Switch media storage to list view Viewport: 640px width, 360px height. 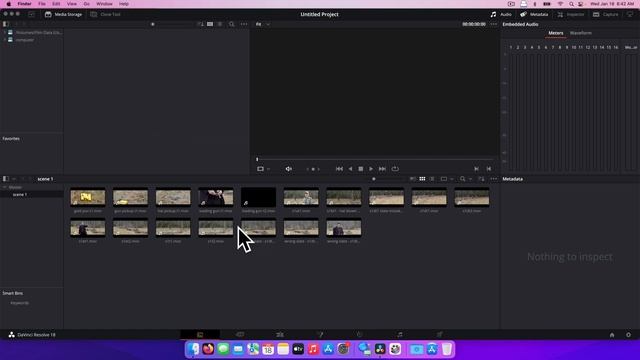220,24
